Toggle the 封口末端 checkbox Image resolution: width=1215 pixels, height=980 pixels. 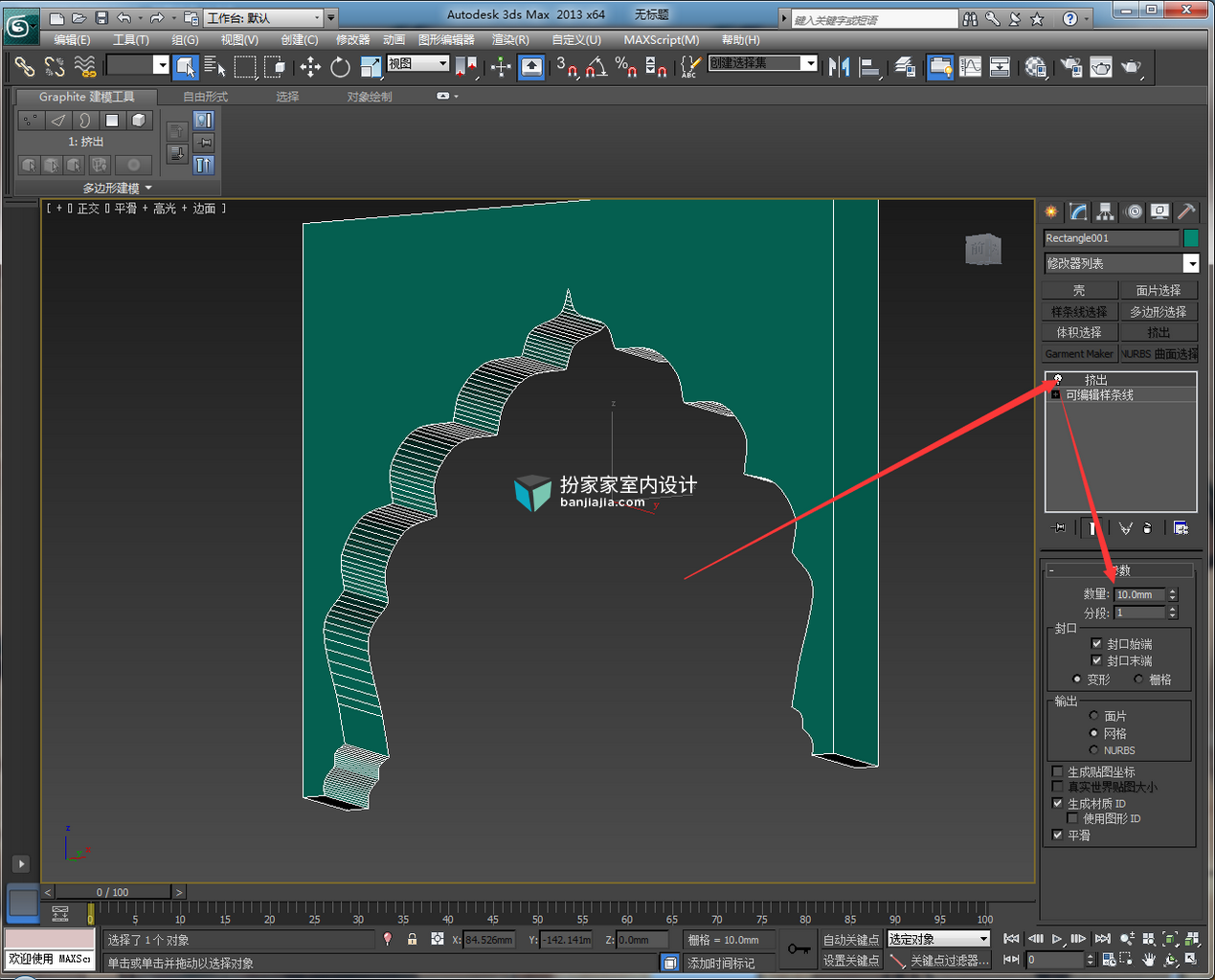coord(1096,660)
